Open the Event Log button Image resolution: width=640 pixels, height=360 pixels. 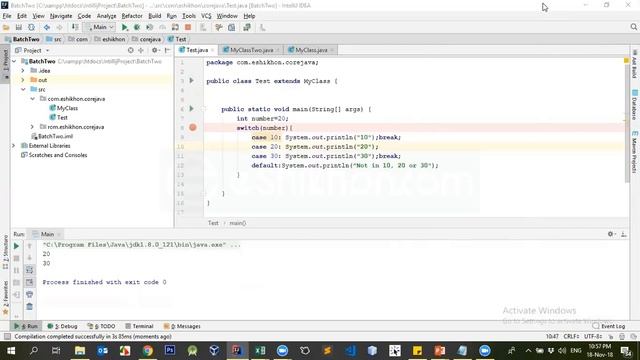(609, 326)
